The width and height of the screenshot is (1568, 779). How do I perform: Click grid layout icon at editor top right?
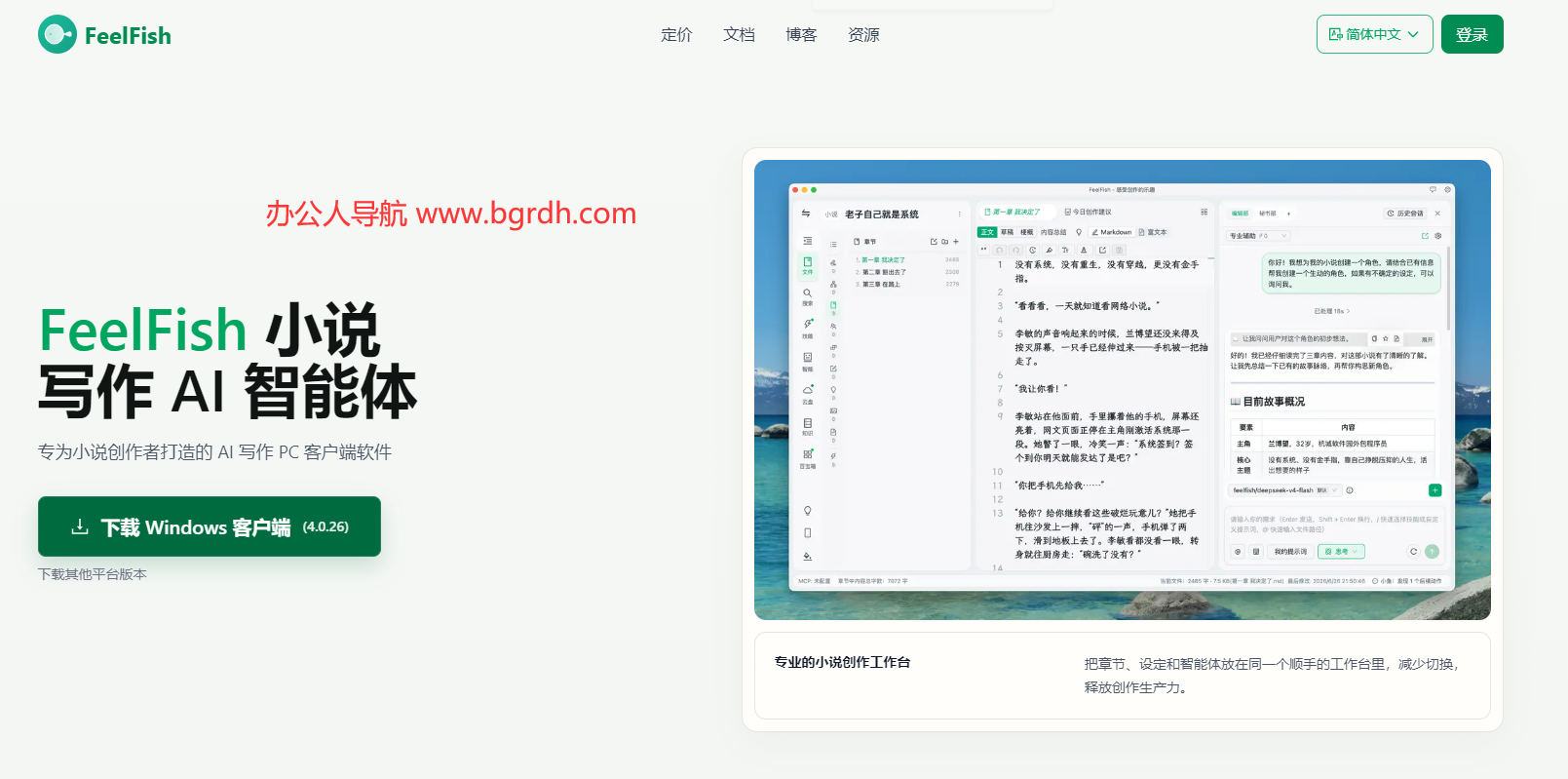click(x=1204, y=212)
